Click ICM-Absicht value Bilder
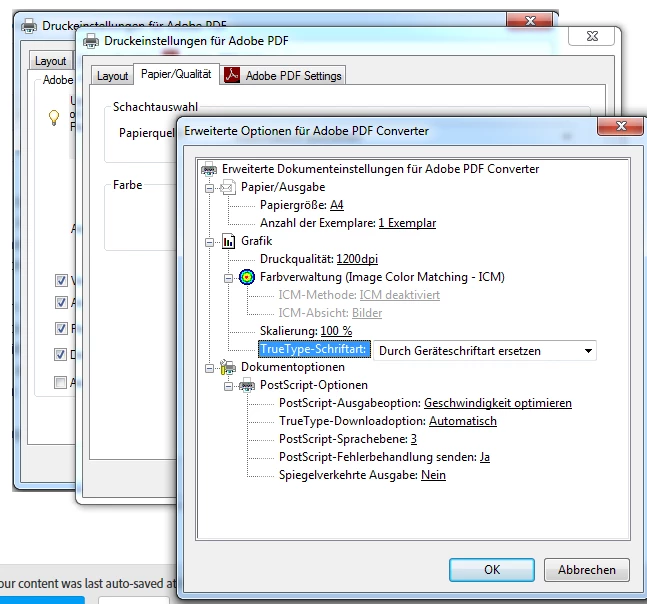The width and height of the screenshot is (647, 604). (367, 313)
